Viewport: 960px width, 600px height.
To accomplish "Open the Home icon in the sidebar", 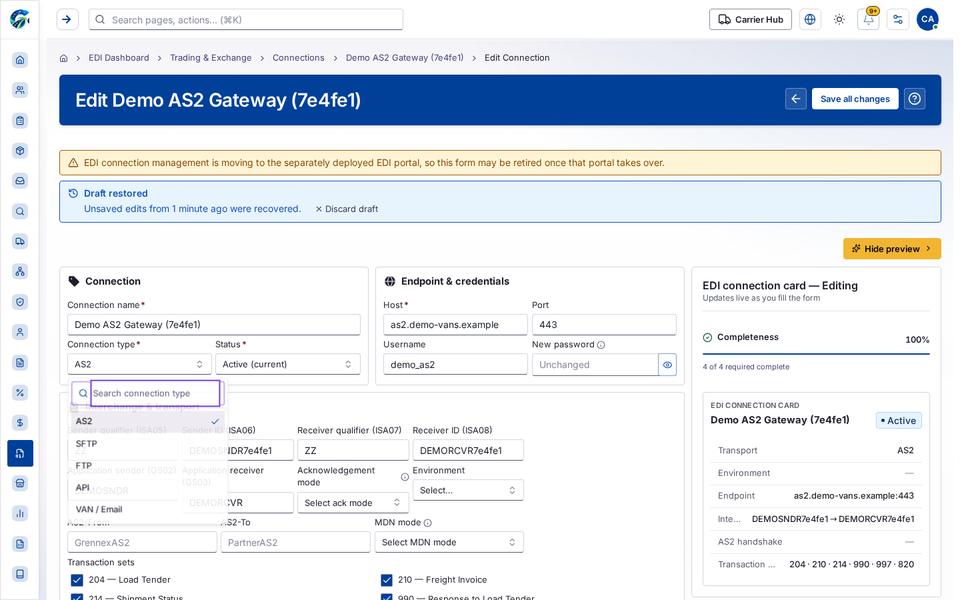I will 20,59.
